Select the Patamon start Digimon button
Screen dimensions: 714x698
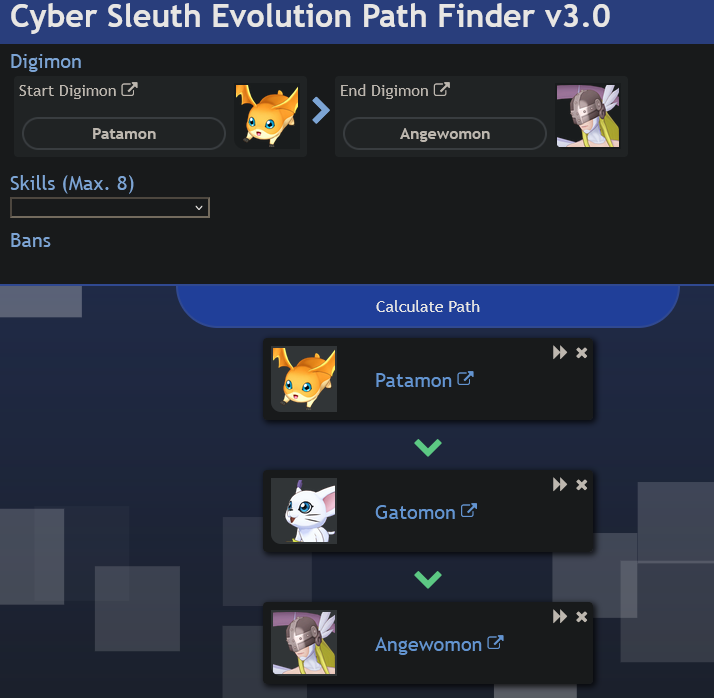124,133
